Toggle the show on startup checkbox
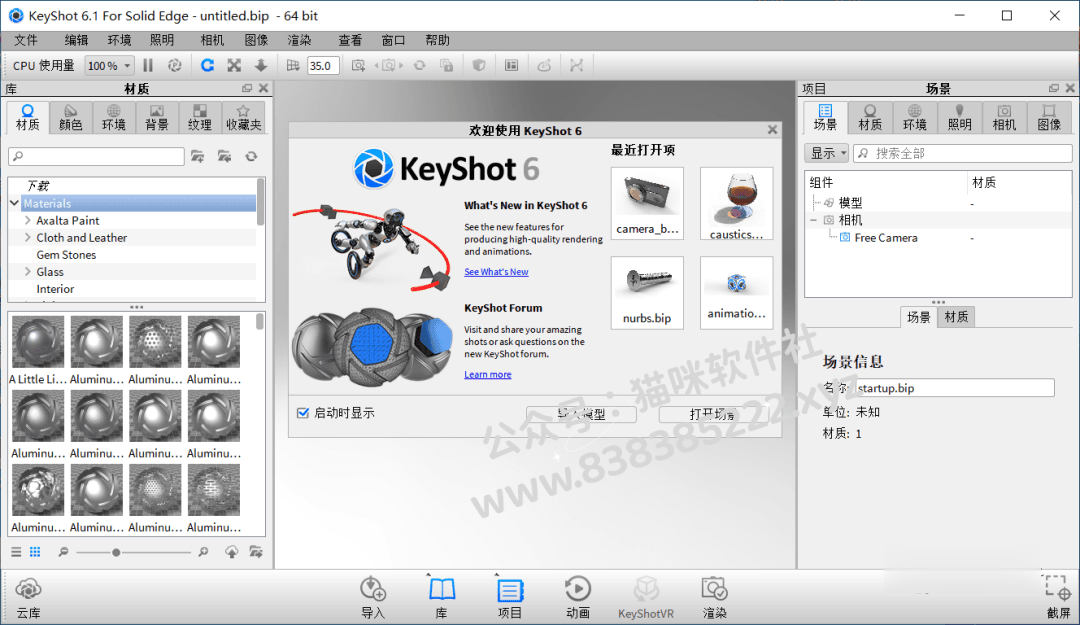The height and width of the screenshot is (625, 1080). (302, 413)
